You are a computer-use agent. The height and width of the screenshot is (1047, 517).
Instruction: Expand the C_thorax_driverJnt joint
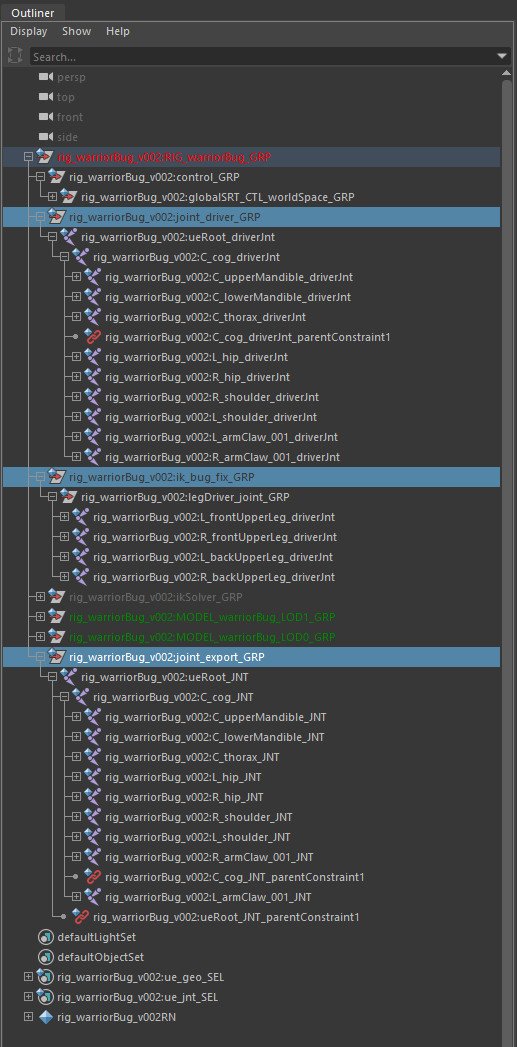[76, 317]
